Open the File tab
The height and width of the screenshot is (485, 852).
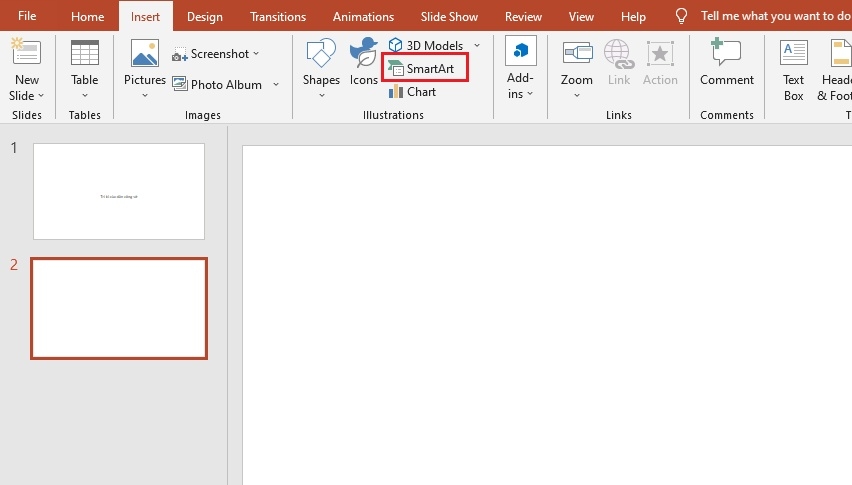[x=27, y=16]
